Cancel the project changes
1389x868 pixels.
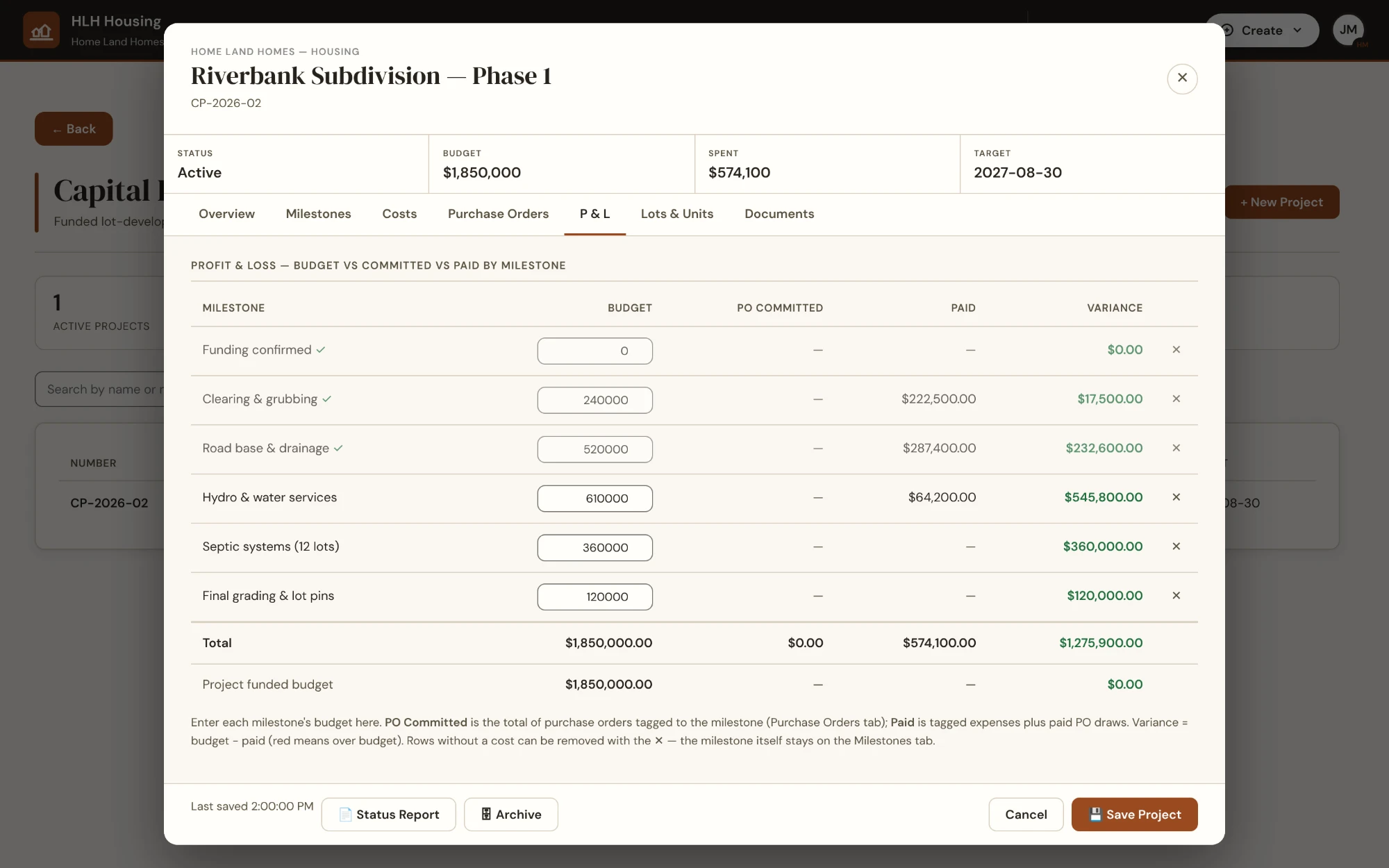[x=1026, y=815]
